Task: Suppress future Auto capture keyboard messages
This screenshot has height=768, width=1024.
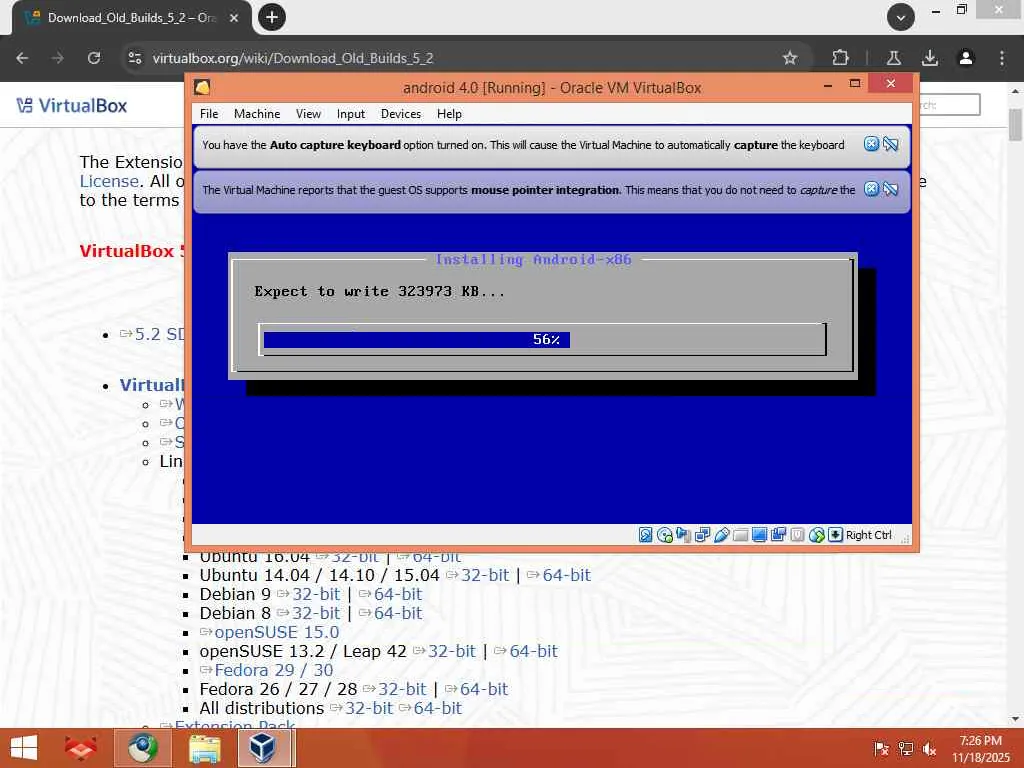Action: [891, 144]
